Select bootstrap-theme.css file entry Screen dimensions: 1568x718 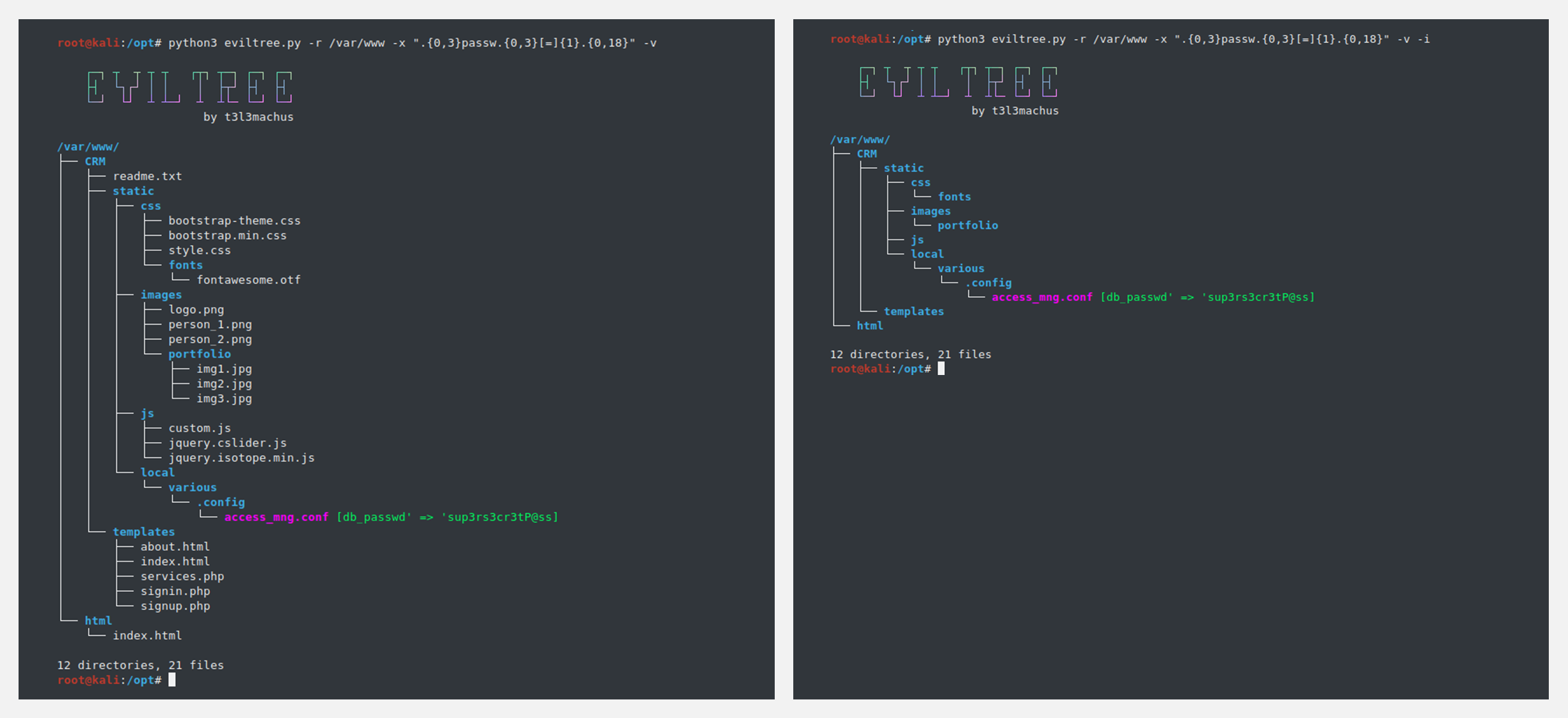pos(234,221)
